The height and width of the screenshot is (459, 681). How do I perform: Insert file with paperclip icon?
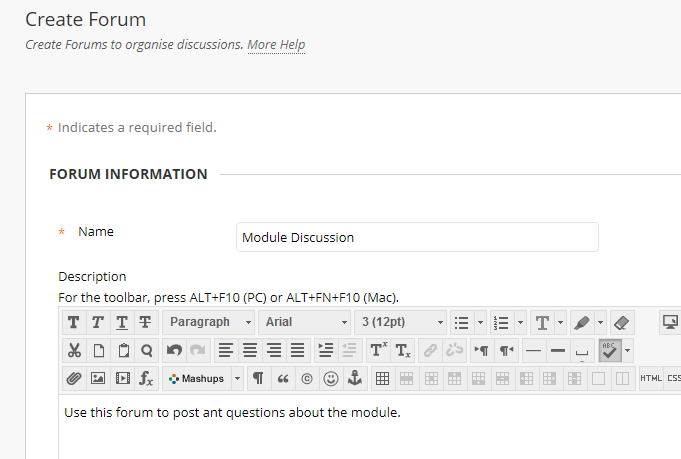pyautogui.click(x=73, y=378)
